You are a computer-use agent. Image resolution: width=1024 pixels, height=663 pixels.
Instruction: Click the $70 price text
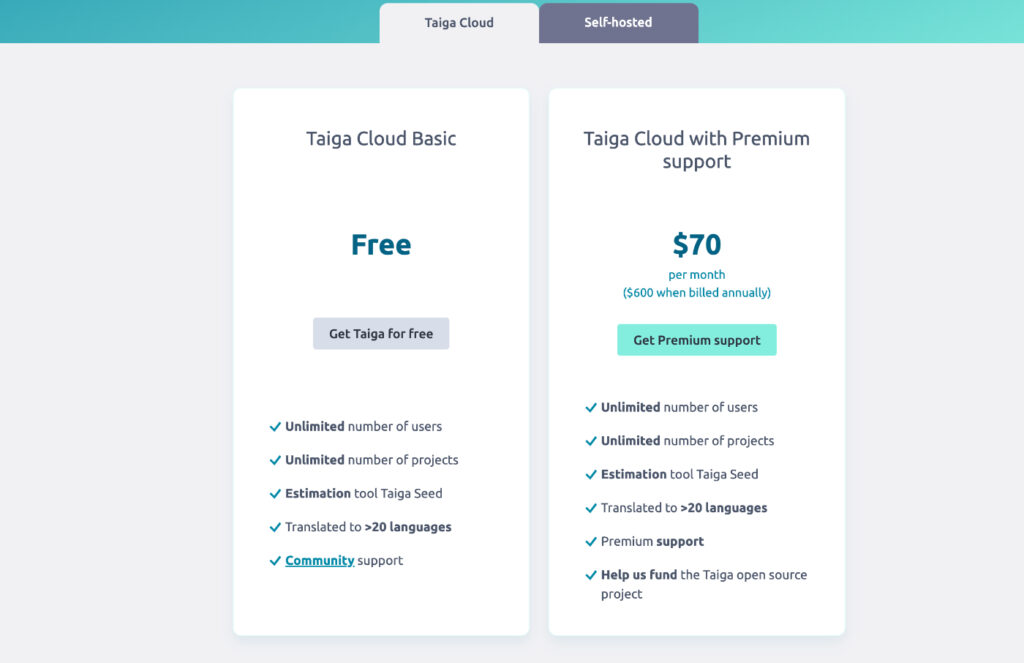[x=697, y=244]
